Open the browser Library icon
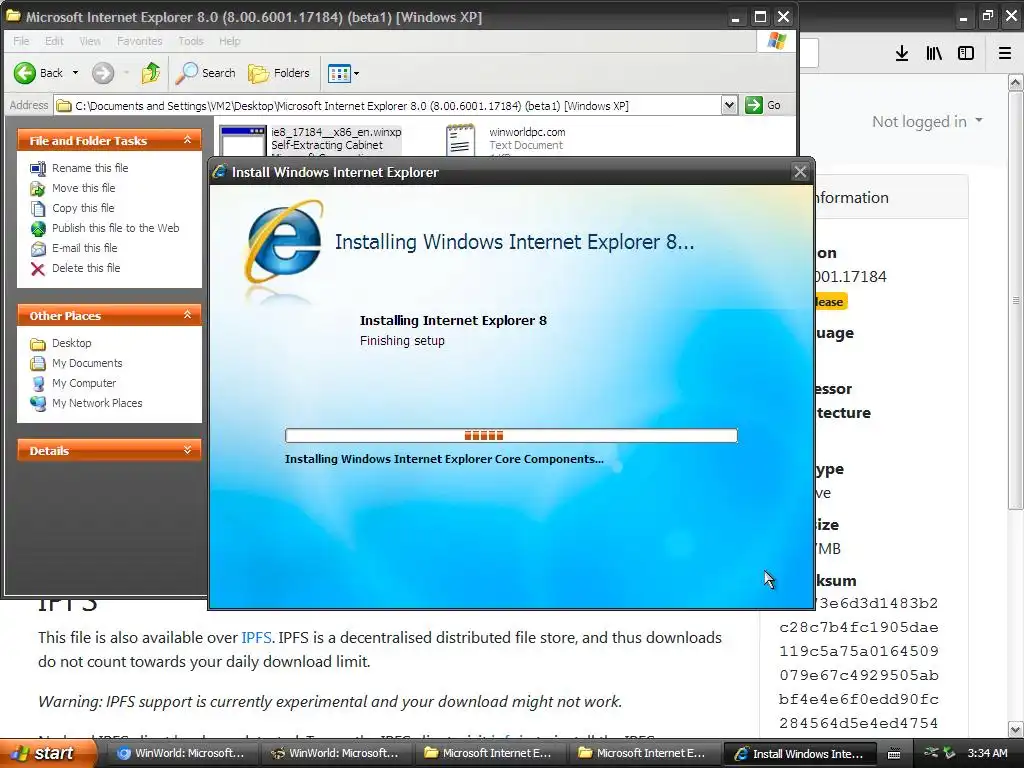This screenshot has height=768, width=1024. click(934, 53)
